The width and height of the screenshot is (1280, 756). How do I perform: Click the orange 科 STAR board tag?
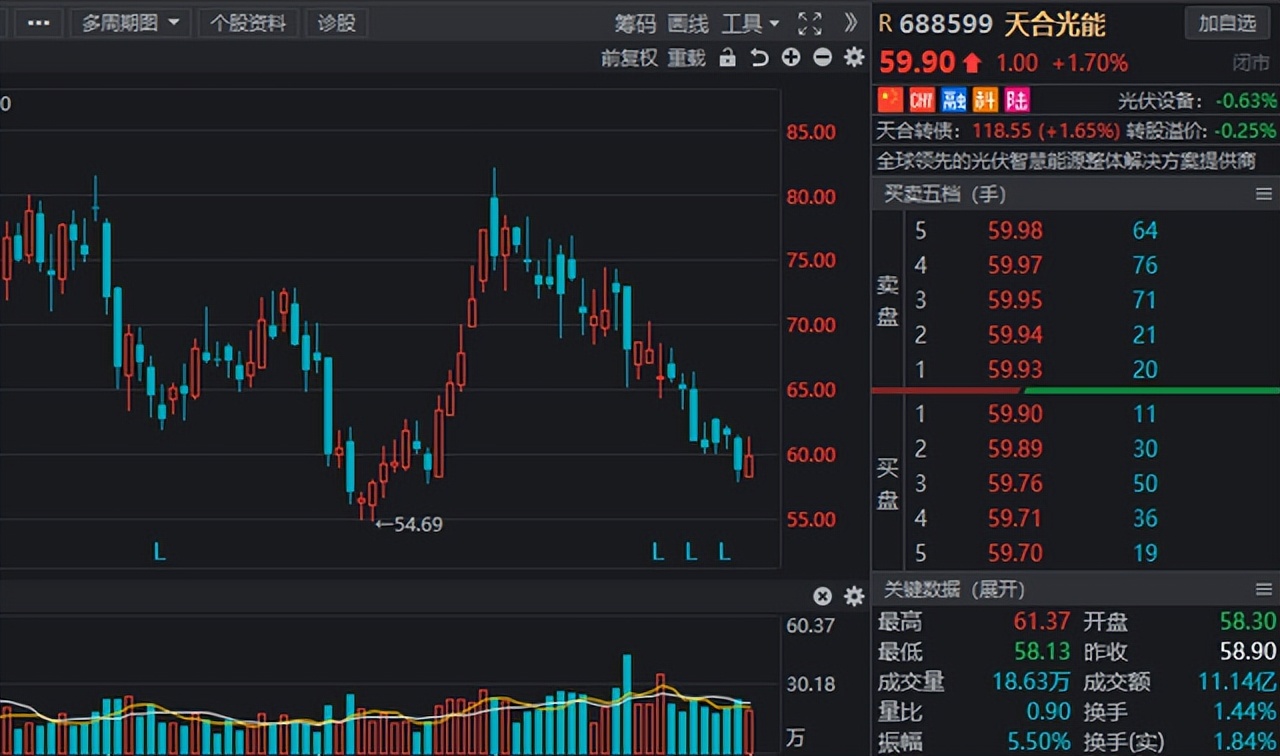coord(986,99)
